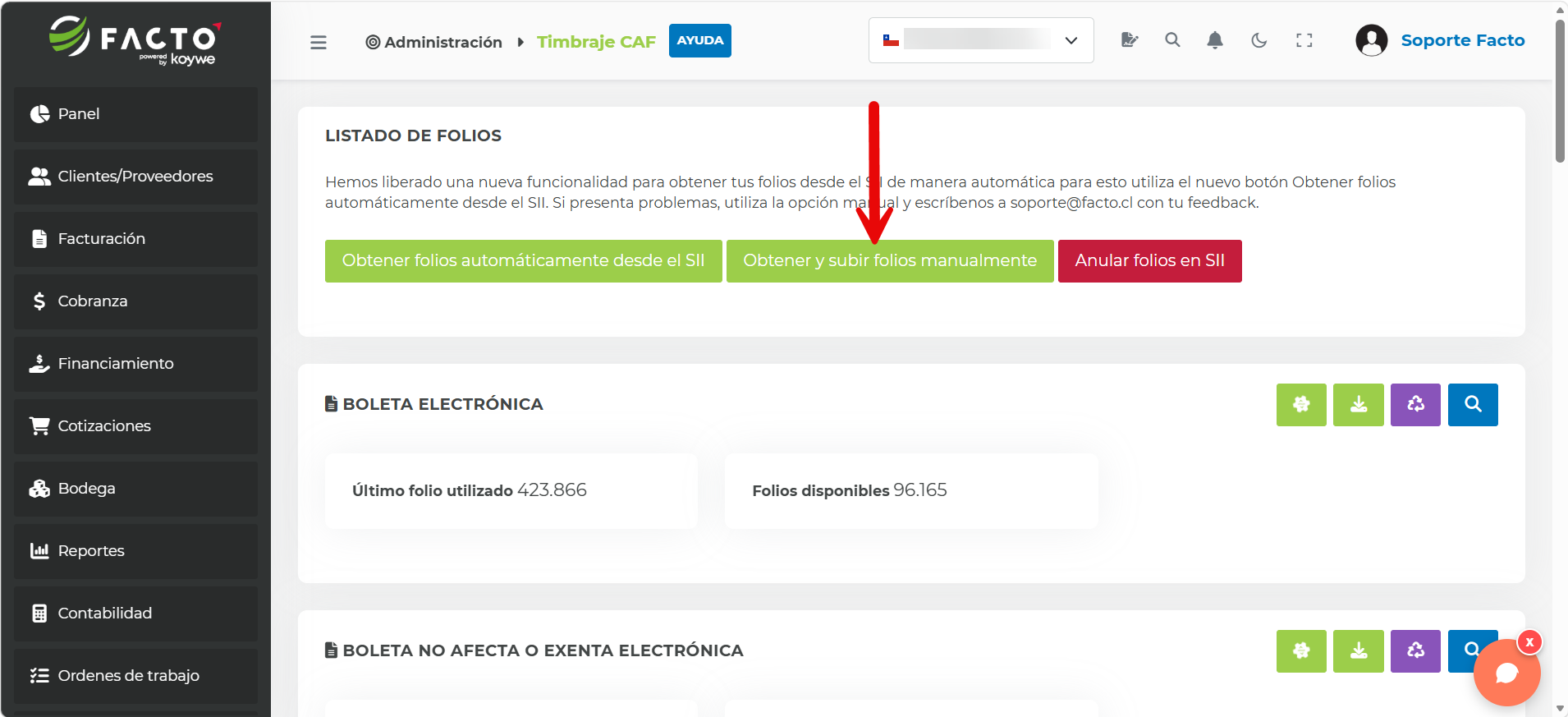Open the Panel menu item

pyautogui.click(x=135, y=114)
